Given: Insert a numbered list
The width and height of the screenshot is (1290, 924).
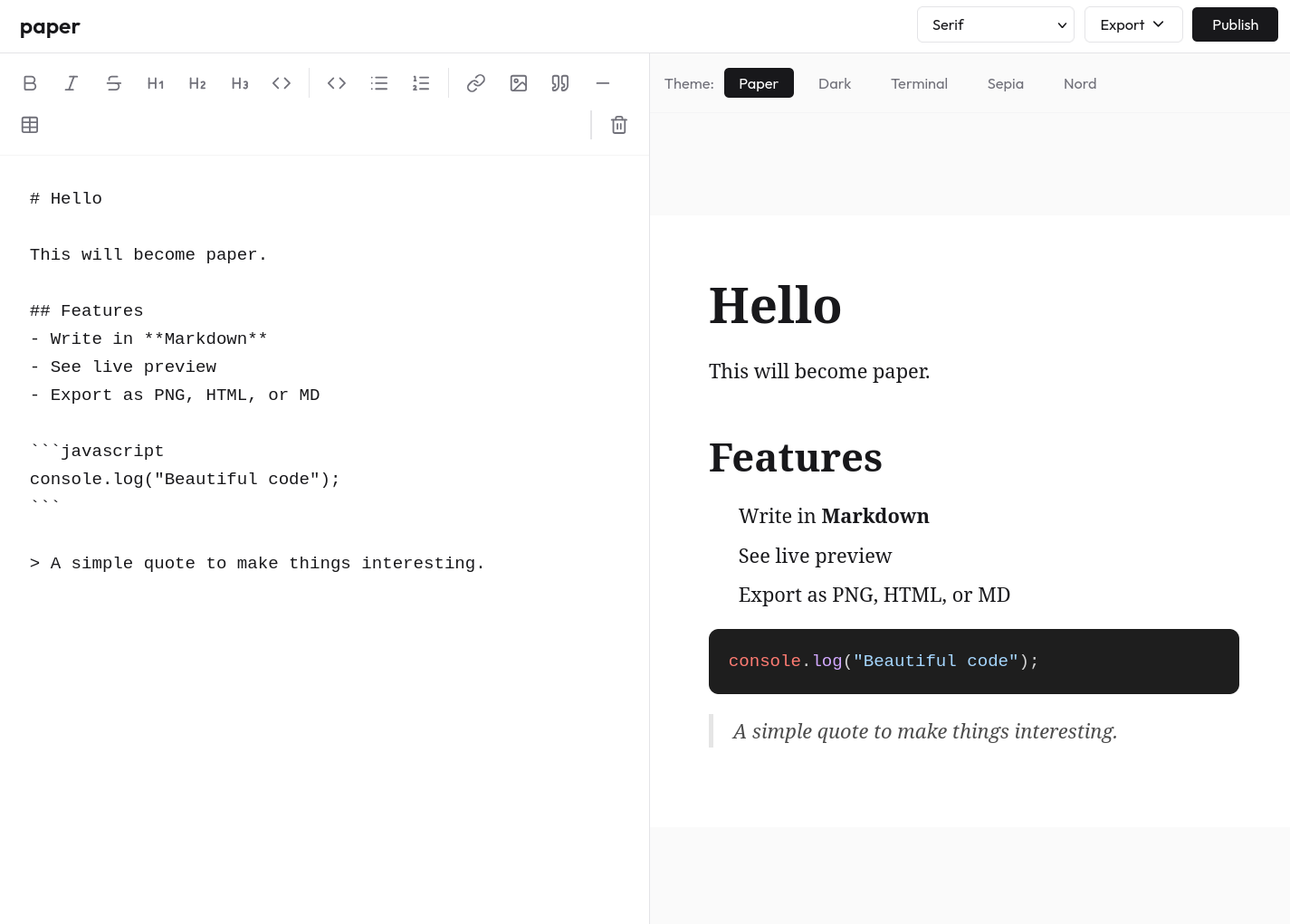Looking at the screenshot, I should click(421, 83).
